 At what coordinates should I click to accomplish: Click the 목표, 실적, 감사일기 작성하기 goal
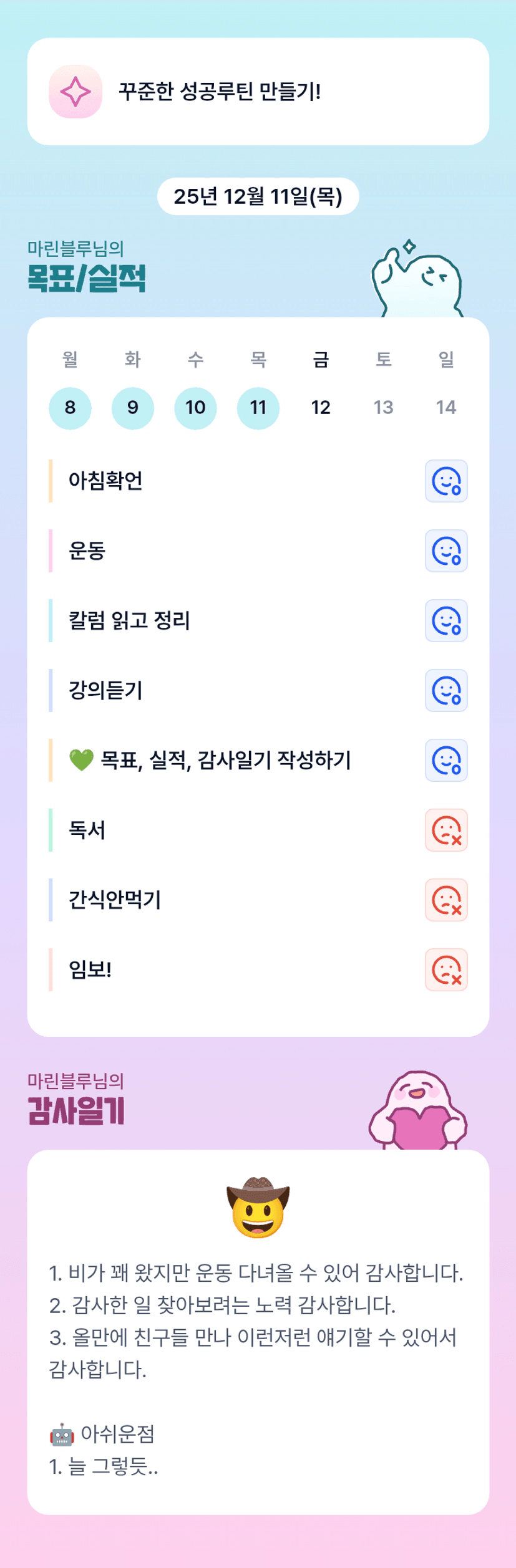pyautogui.click(x=226, y=760)
